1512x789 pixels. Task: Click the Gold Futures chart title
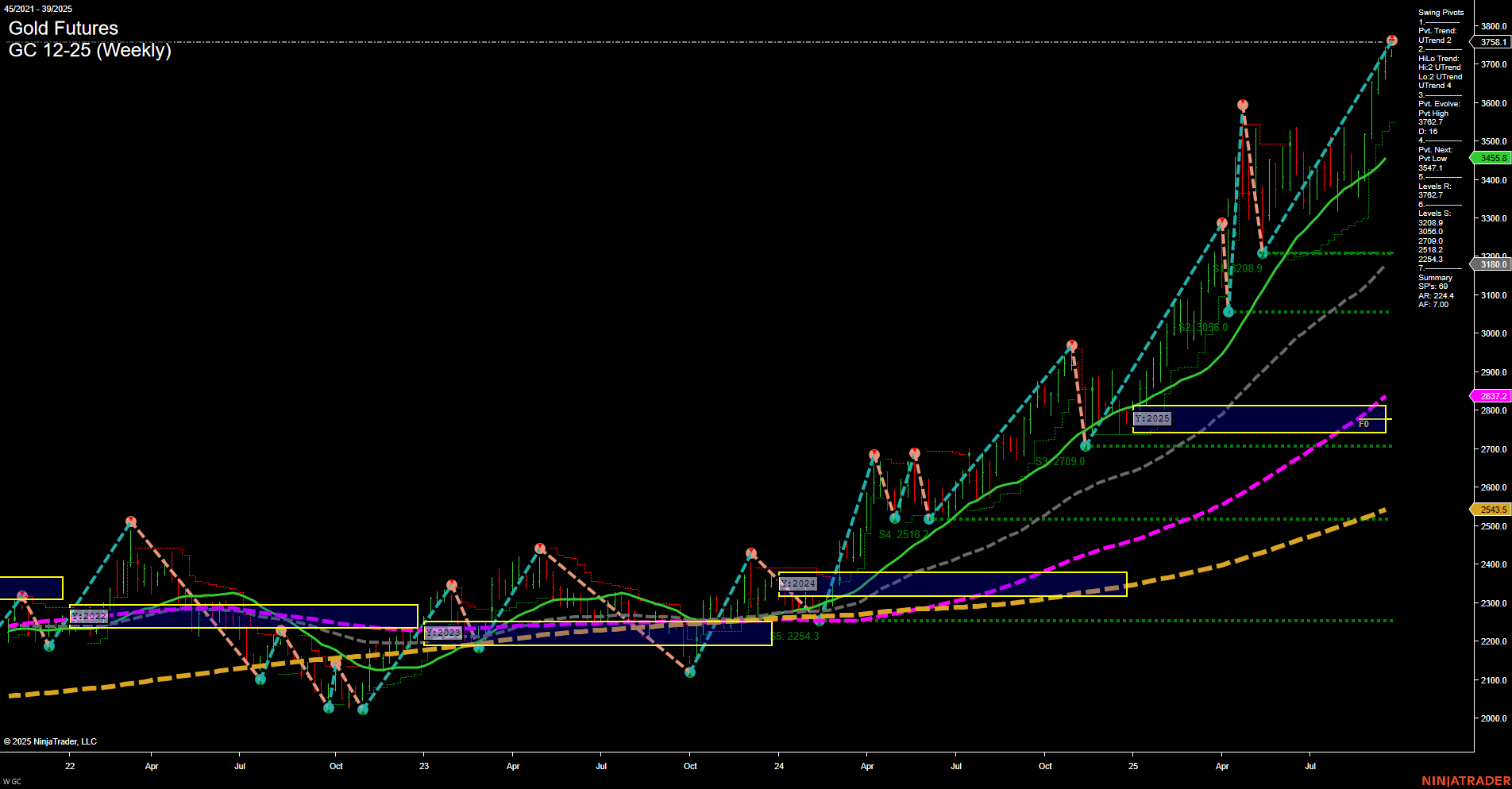62,29
